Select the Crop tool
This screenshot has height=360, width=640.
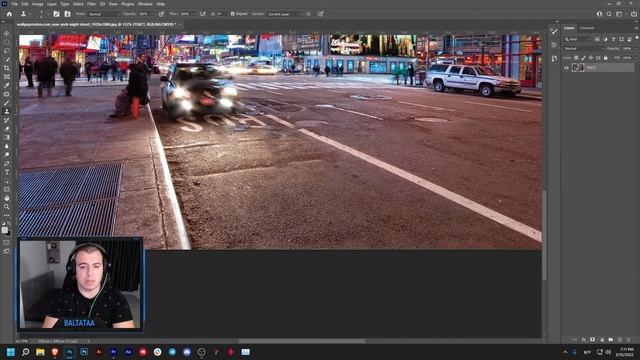point(7,68)
